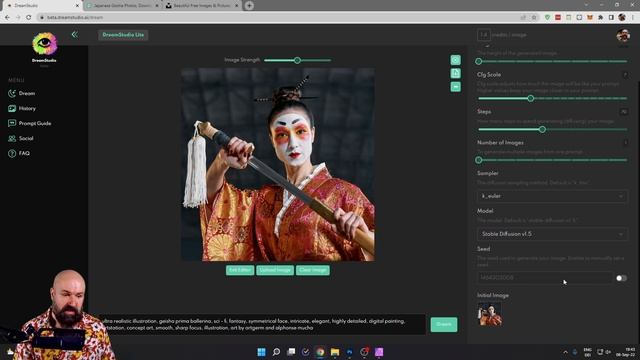Open the Chrome taskbar icon
Image resolution: width=640 pixels, height=360 pixels.
320,352
